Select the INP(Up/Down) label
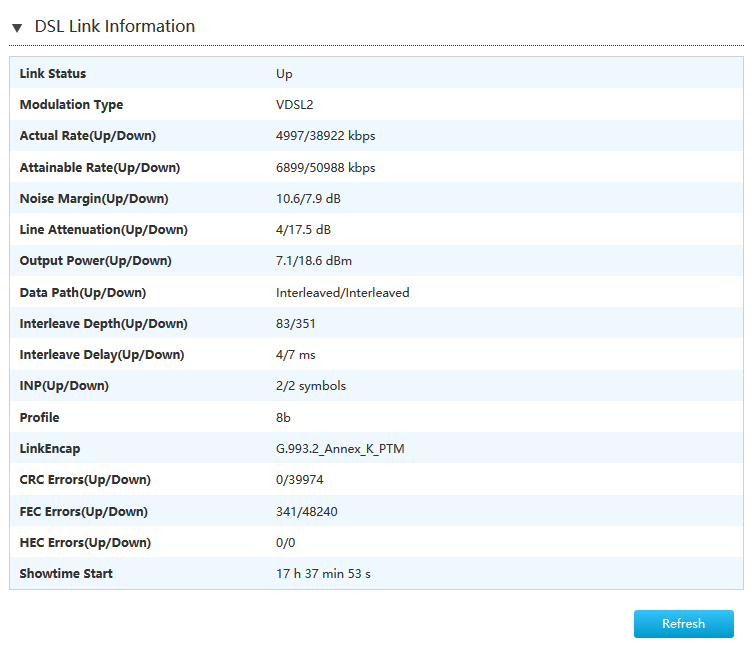Screen dimensions: 753x650 pyautogui.click(x=64, y=386)
